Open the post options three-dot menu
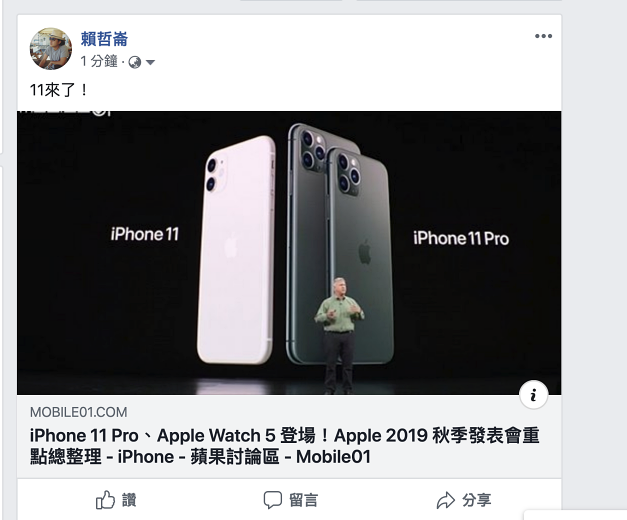This screenshot has height=520, width=627. 543,36
